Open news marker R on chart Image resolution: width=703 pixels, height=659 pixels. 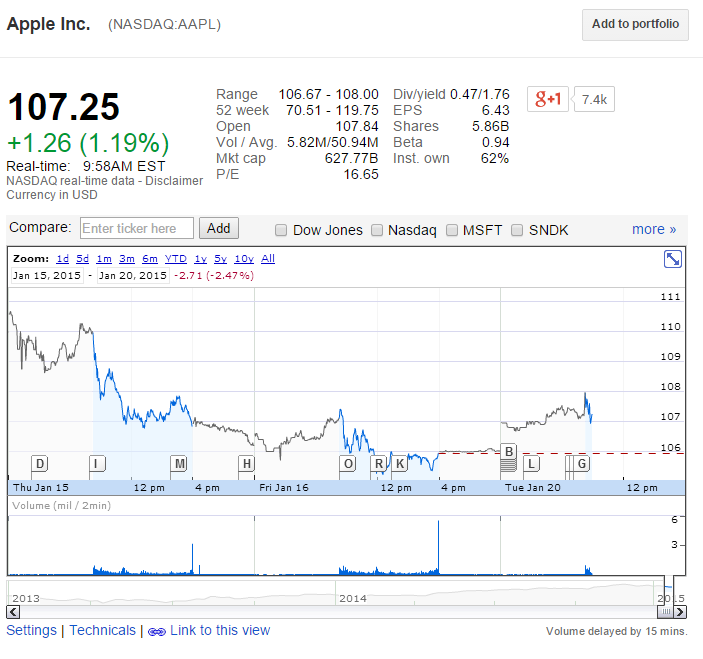click(378, 464)
